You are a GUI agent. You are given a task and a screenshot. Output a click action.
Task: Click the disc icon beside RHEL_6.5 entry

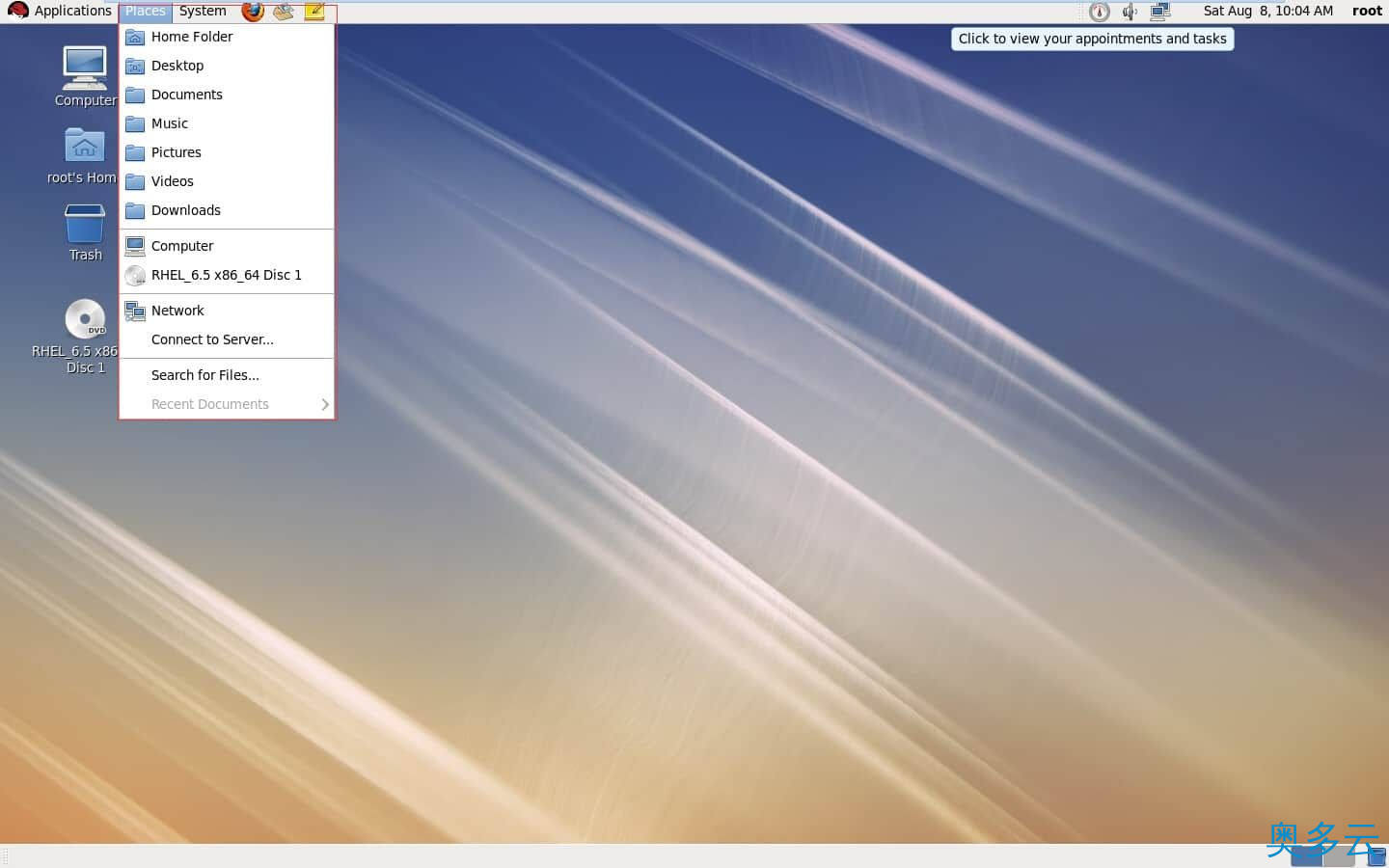coord(135,275)
